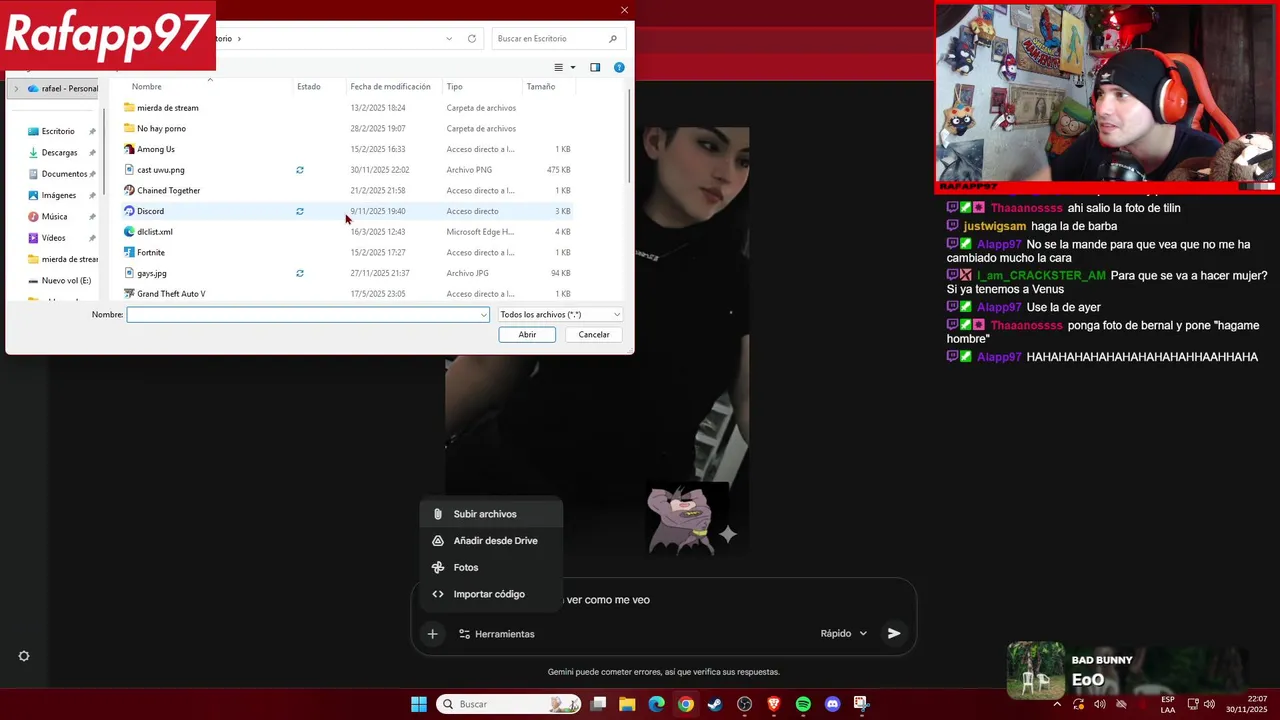Open Gemini settings gear icon
This screenshot has width=1280, height=720.
click(24, 656)
